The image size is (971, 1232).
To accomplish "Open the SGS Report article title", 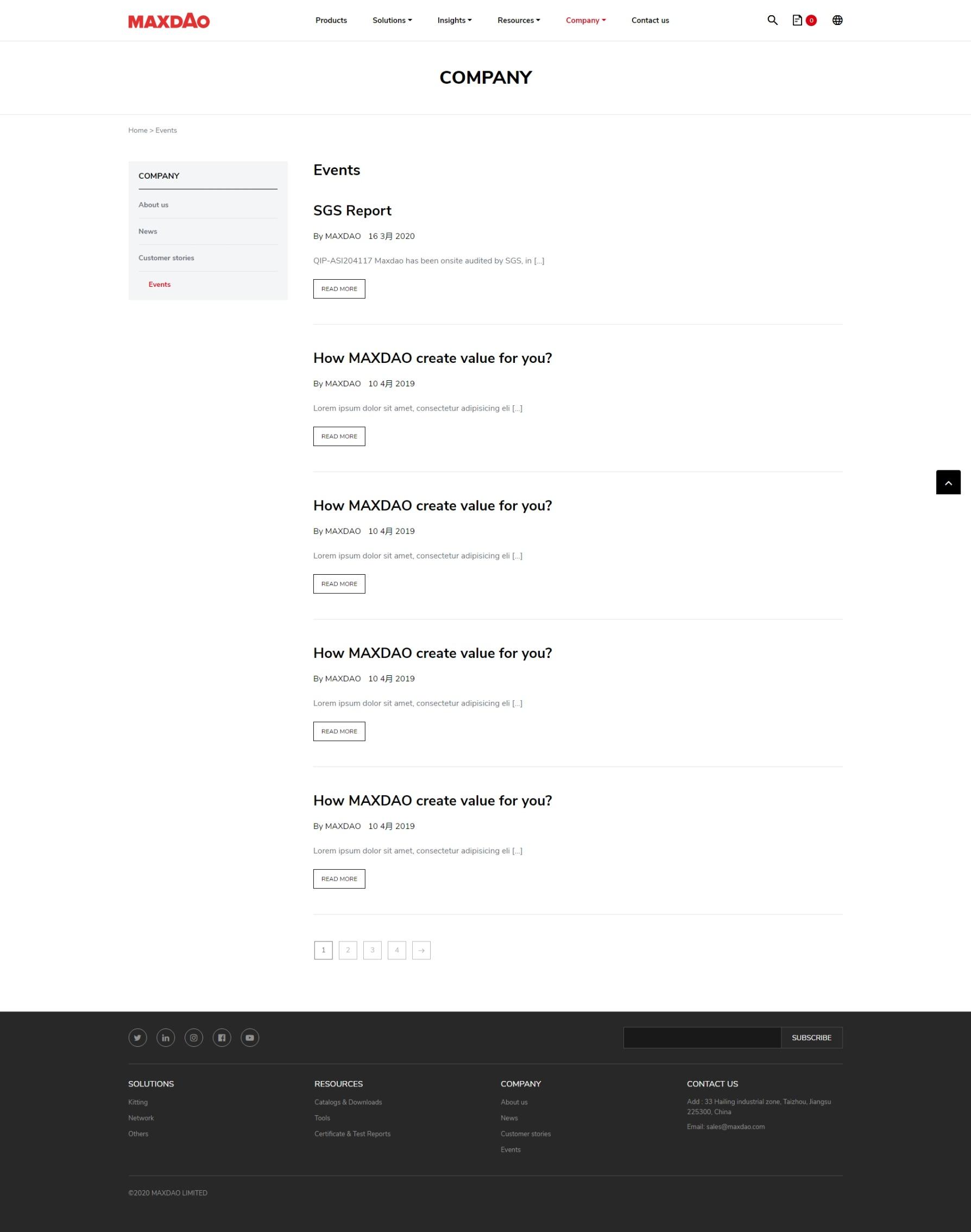I will point(352,211).
